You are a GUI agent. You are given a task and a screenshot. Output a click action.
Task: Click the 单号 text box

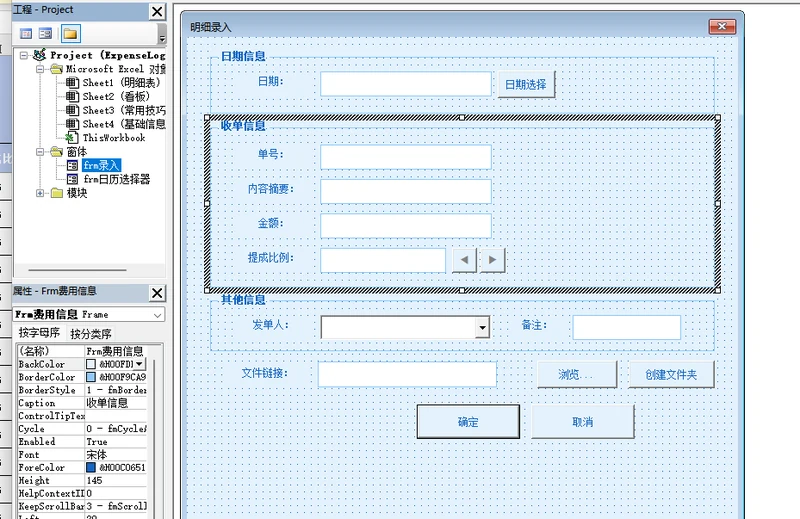click(406, 157)
